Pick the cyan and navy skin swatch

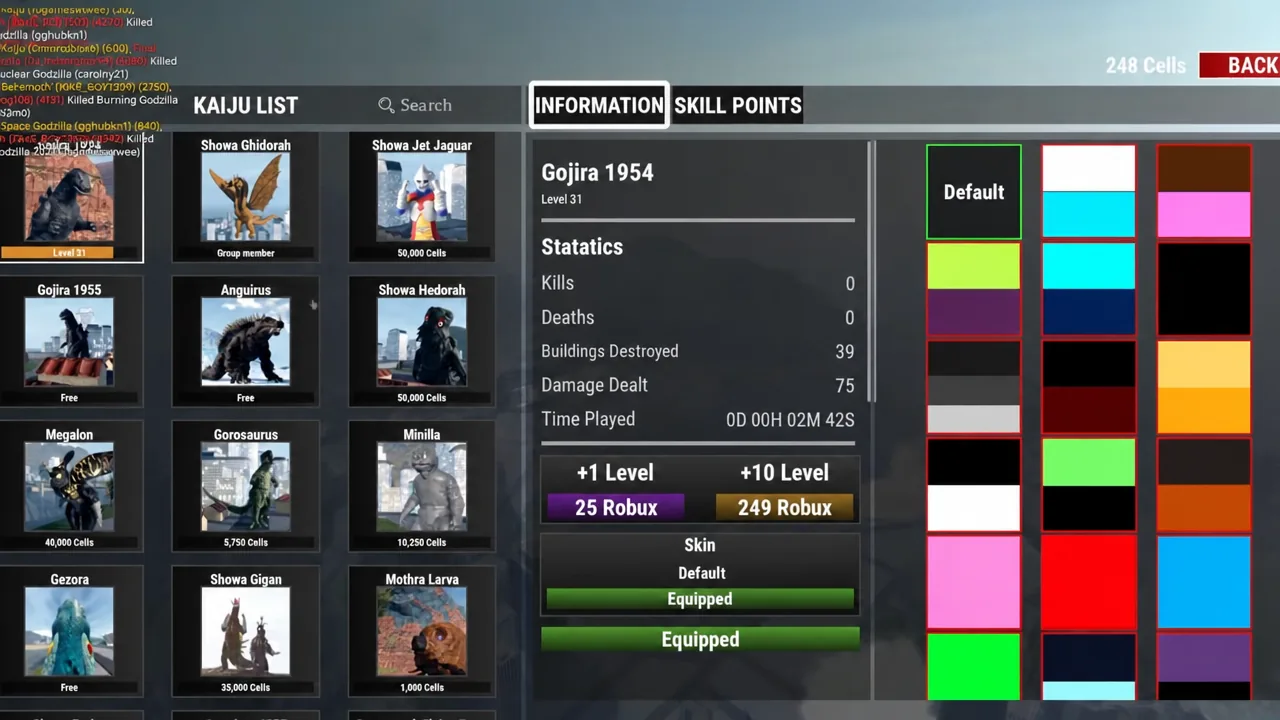1089,289
